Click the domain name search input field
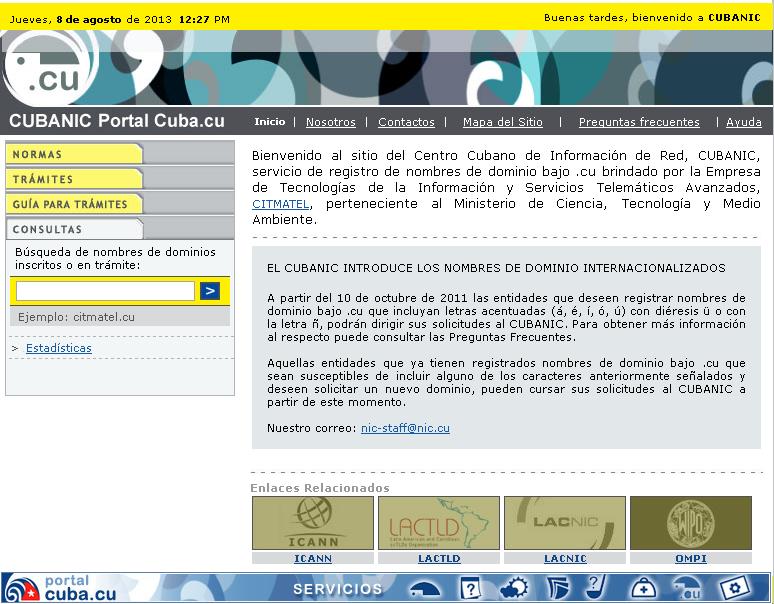Viewport: 774px width, 604px height. [105, 291]
